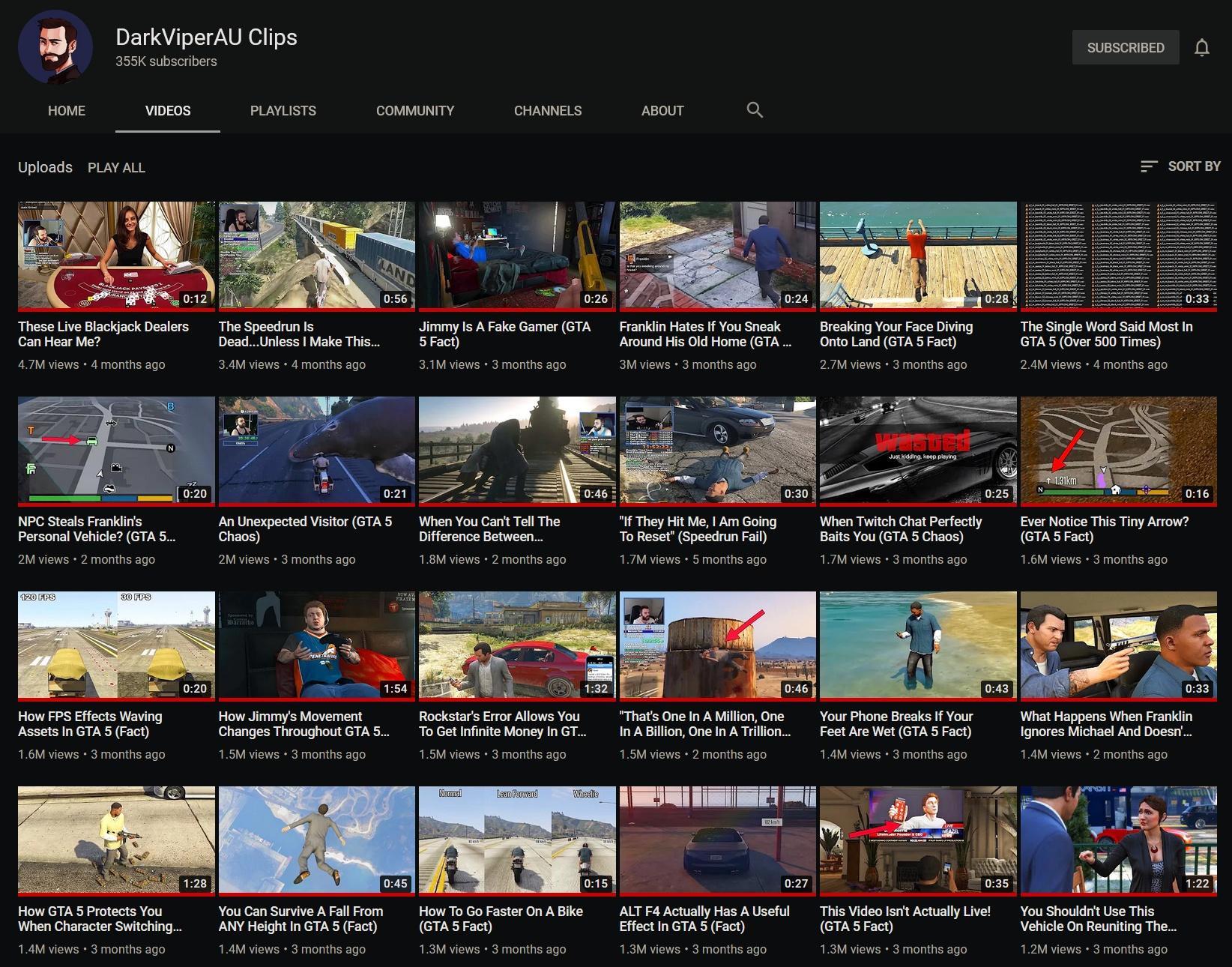Open 'The Single Word Said Most' thumbnail

[x=1118, y=255]
